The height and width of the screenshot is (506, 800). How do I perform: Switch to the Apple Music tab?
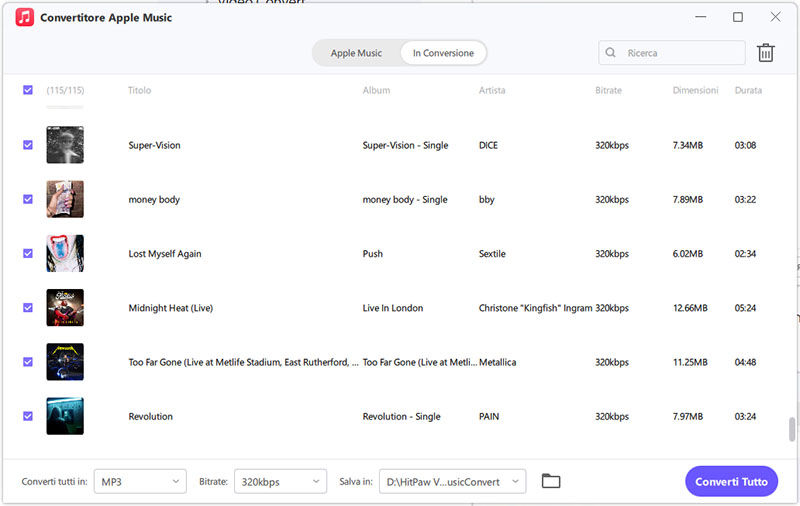coord(356,53)
